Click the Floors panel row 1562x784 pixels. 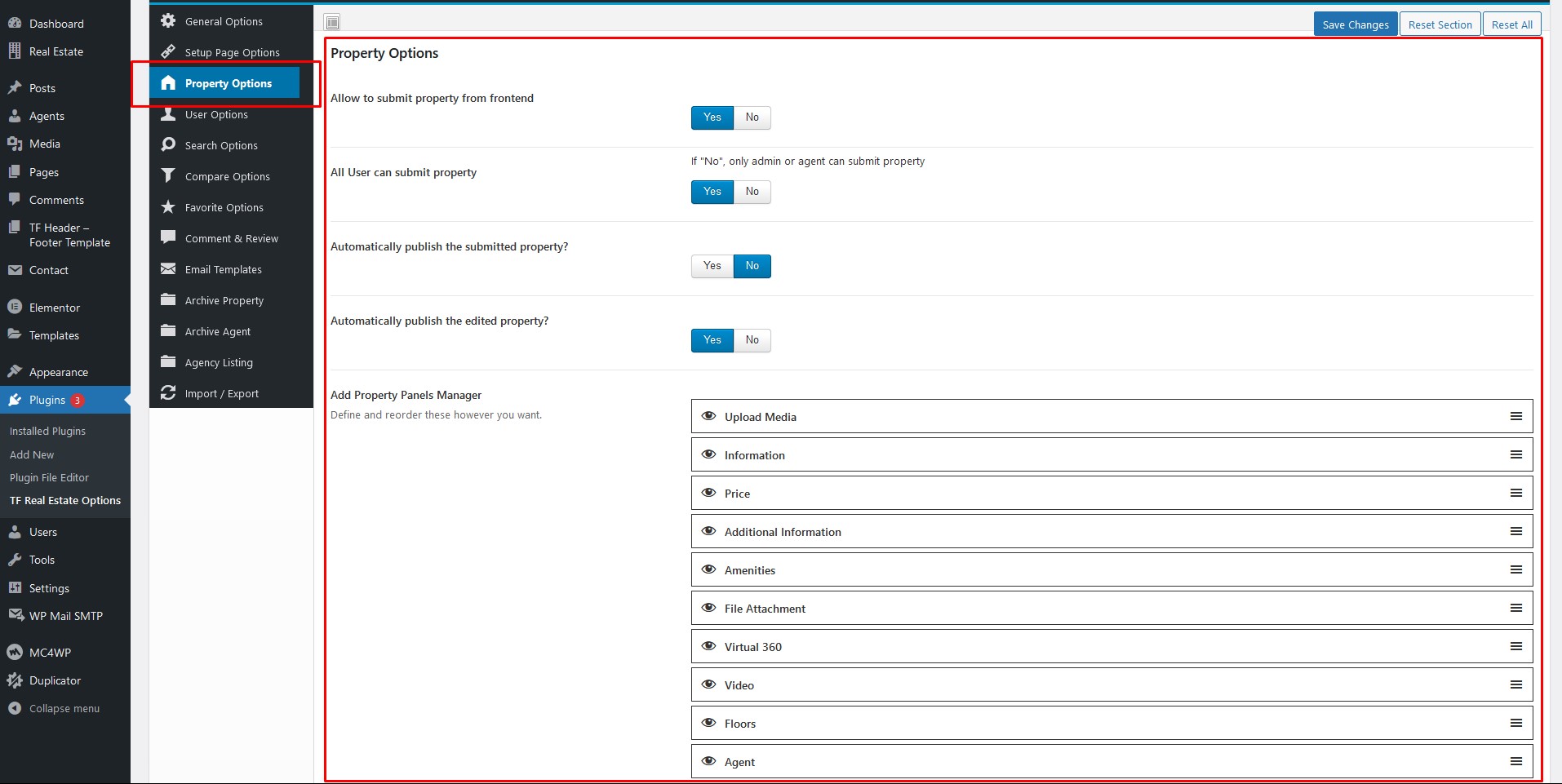coord(1112,723)
